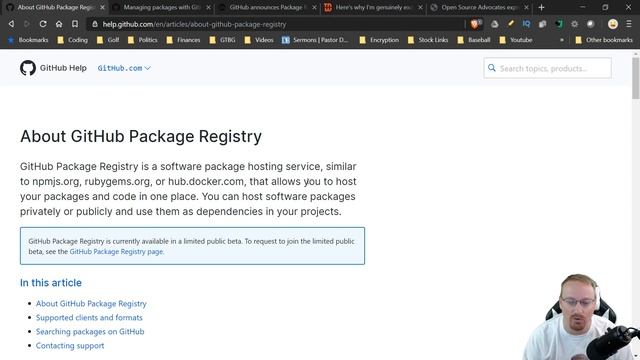
Task: Open the browser hamburger menu
Action: click(629, 24)
